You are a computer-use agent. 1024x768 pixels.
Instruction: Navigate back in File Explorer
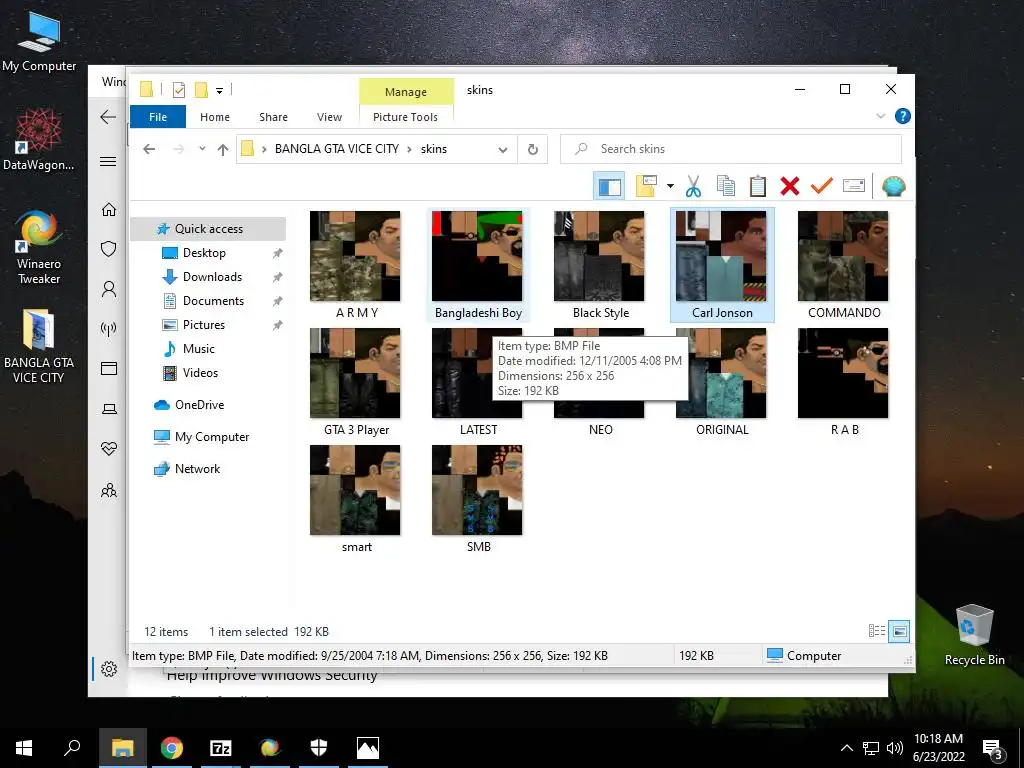click(149, 150)
